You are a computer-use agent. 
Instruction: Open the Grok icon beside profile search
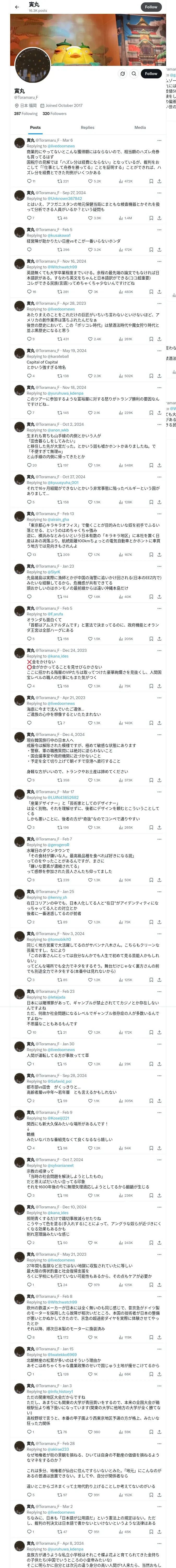click(122, 74)
